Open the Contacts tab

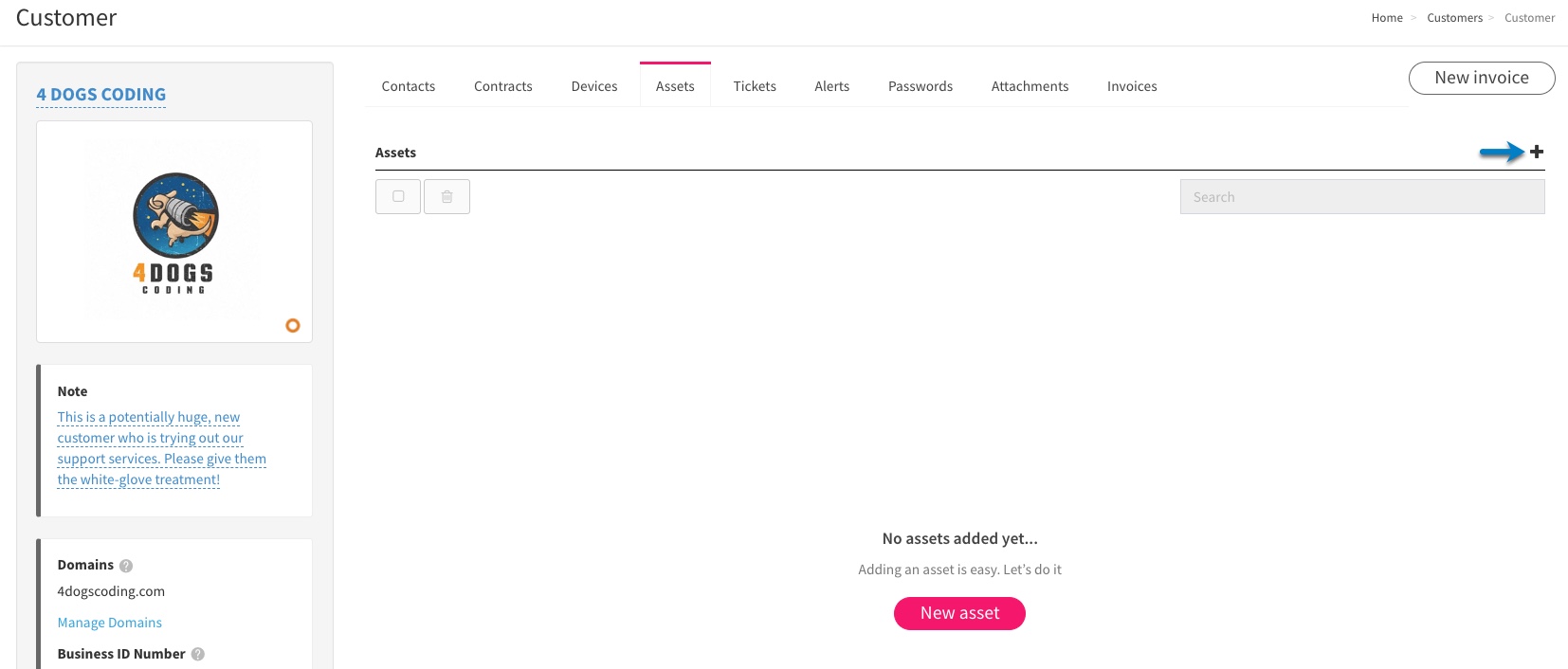[x=409, y=86]
